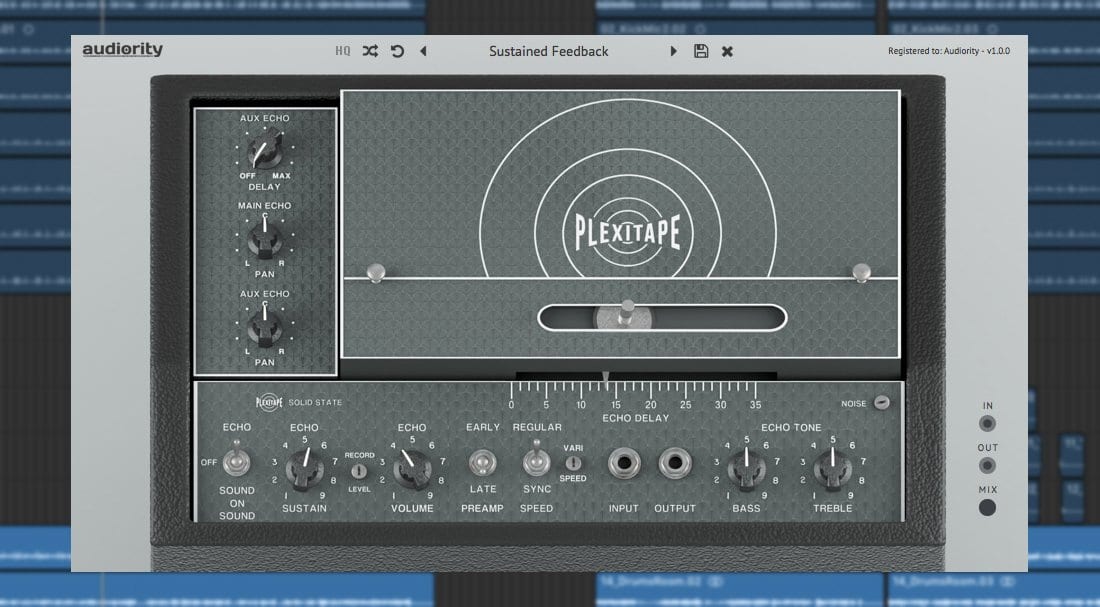This screenshot has height=607, width=1100.
Task: Click the randomize shuffle icon
Action: click(370, 51)
